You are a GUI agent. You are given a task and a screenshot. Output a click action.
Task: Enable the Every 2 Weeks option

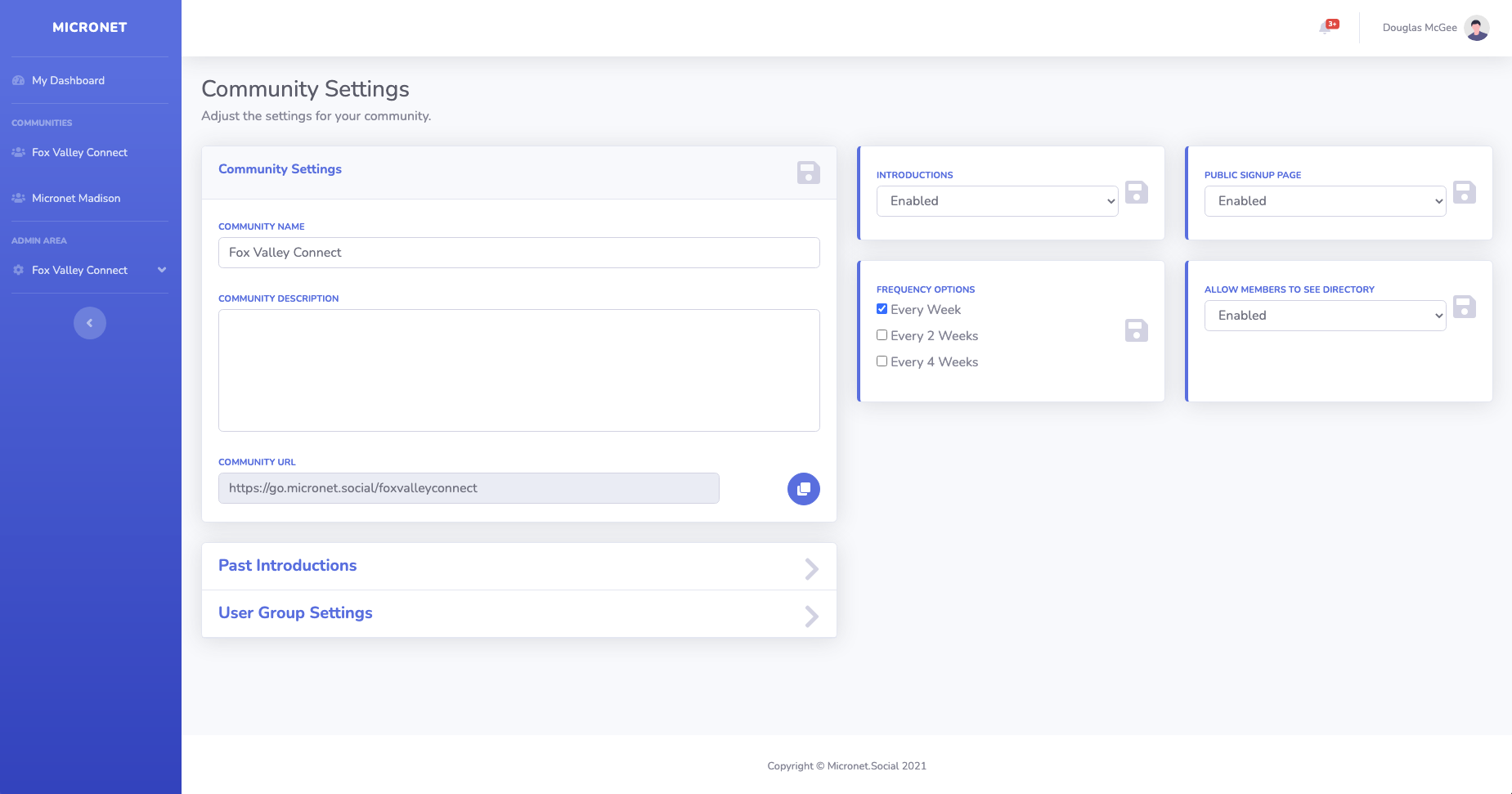pos(882,335)
